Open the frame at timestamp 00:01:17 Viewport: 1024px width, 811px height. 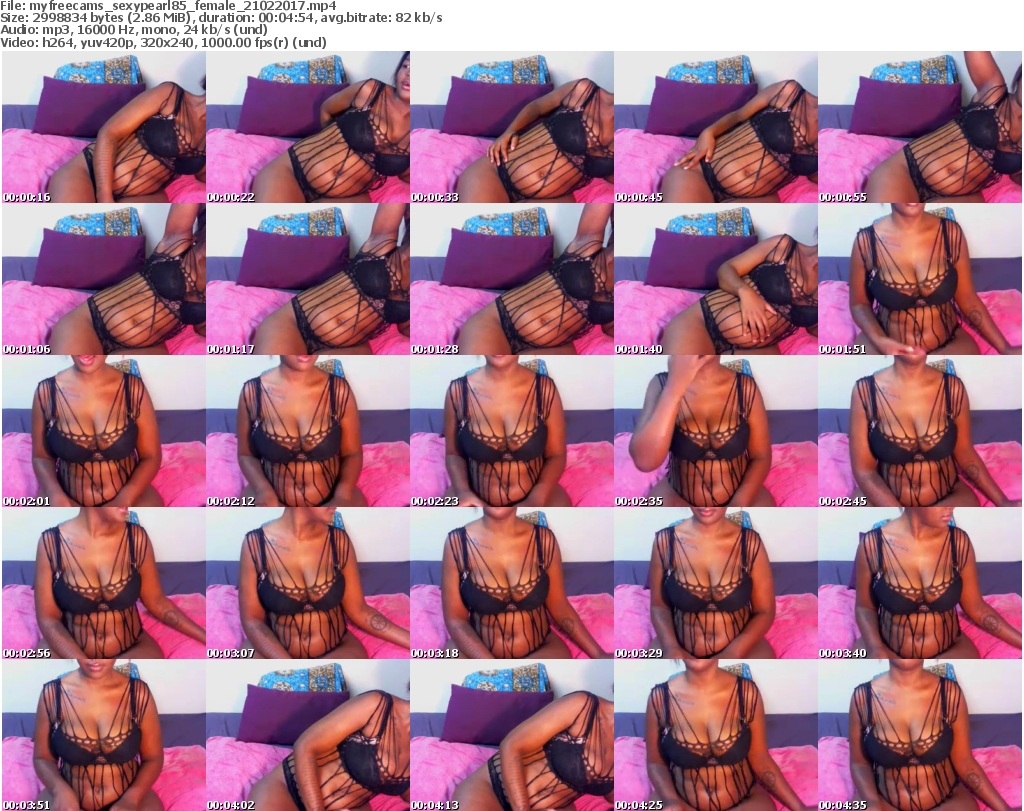click(308, 279)
